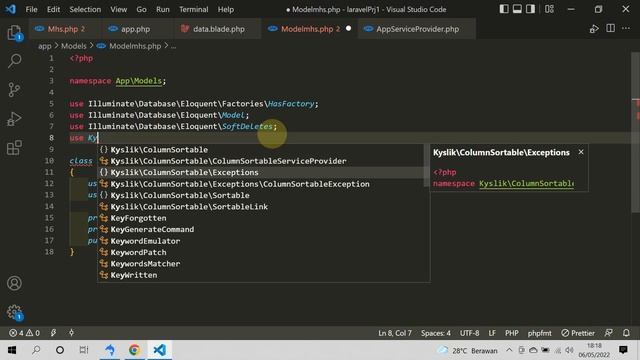Click Prettier status bar item
This screenshot has width=640, height=360.
tap(578, 333)
